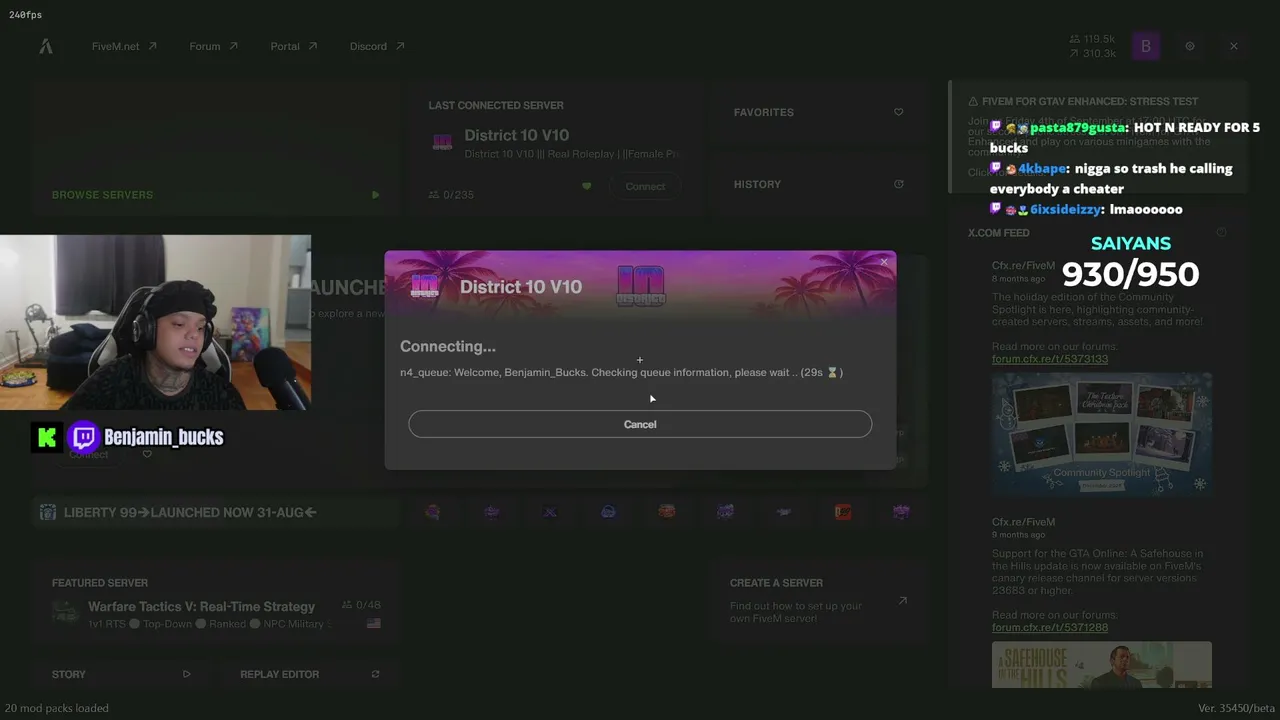This screenshot has height=720, width=1280.
Task: Open the Forum link in the top bar
Action: click(213, 46)
